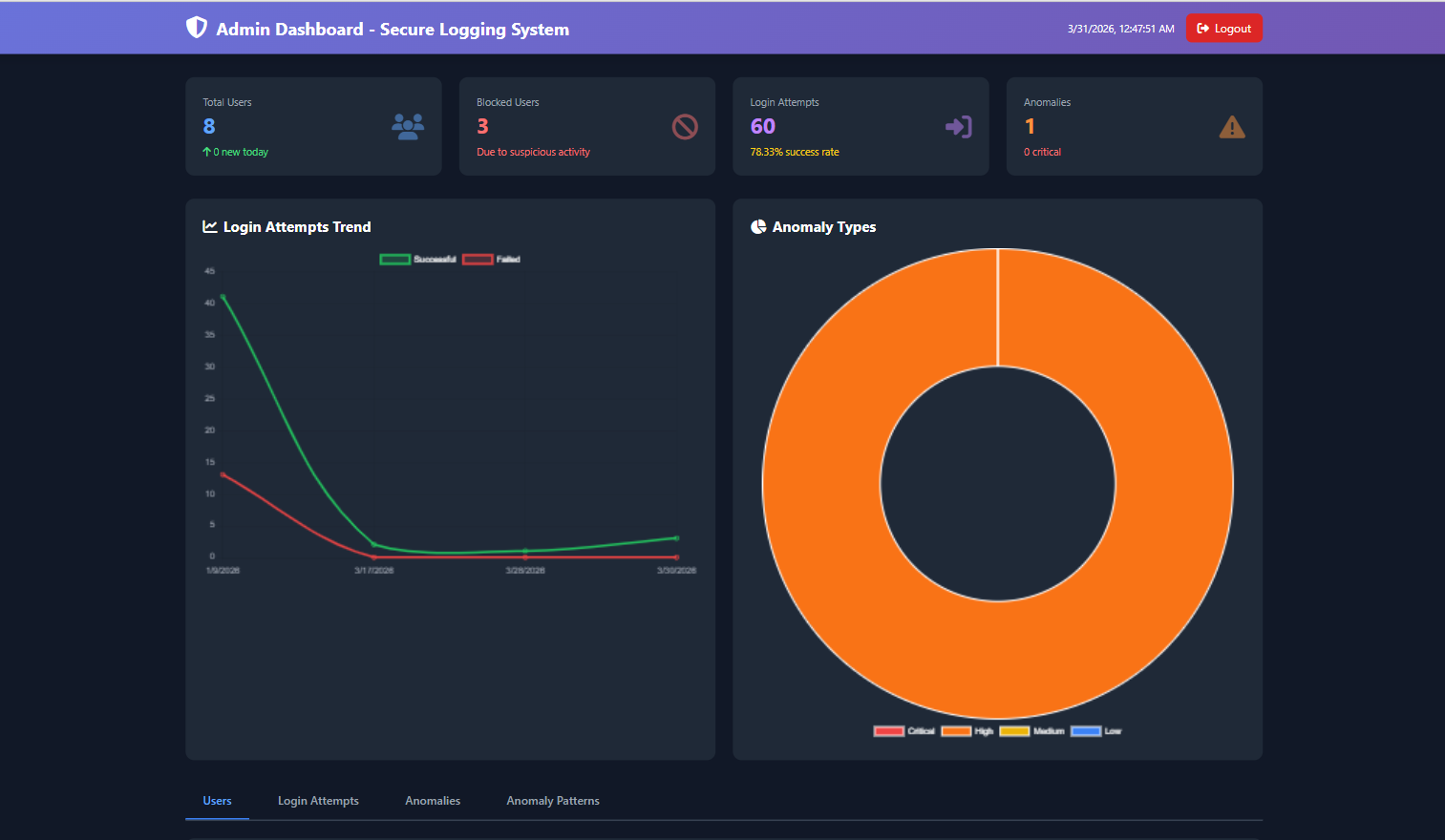Screen dimensions: 1445x840
Task: Click the x-axis date label 3/30/2026
Action: coord(676,571)
